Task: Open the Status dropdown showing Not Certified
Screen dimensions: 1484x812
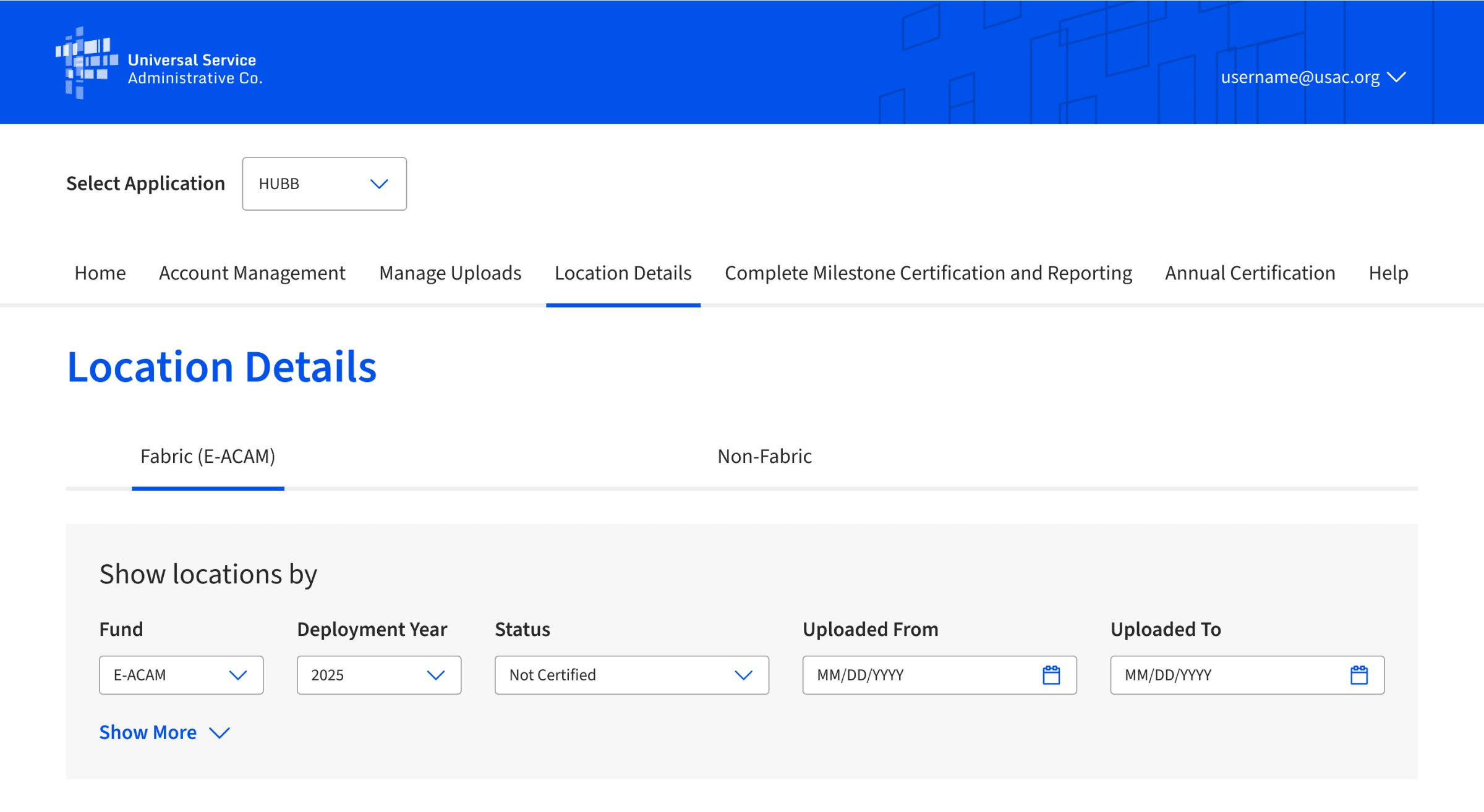Action: coord(632,675)
